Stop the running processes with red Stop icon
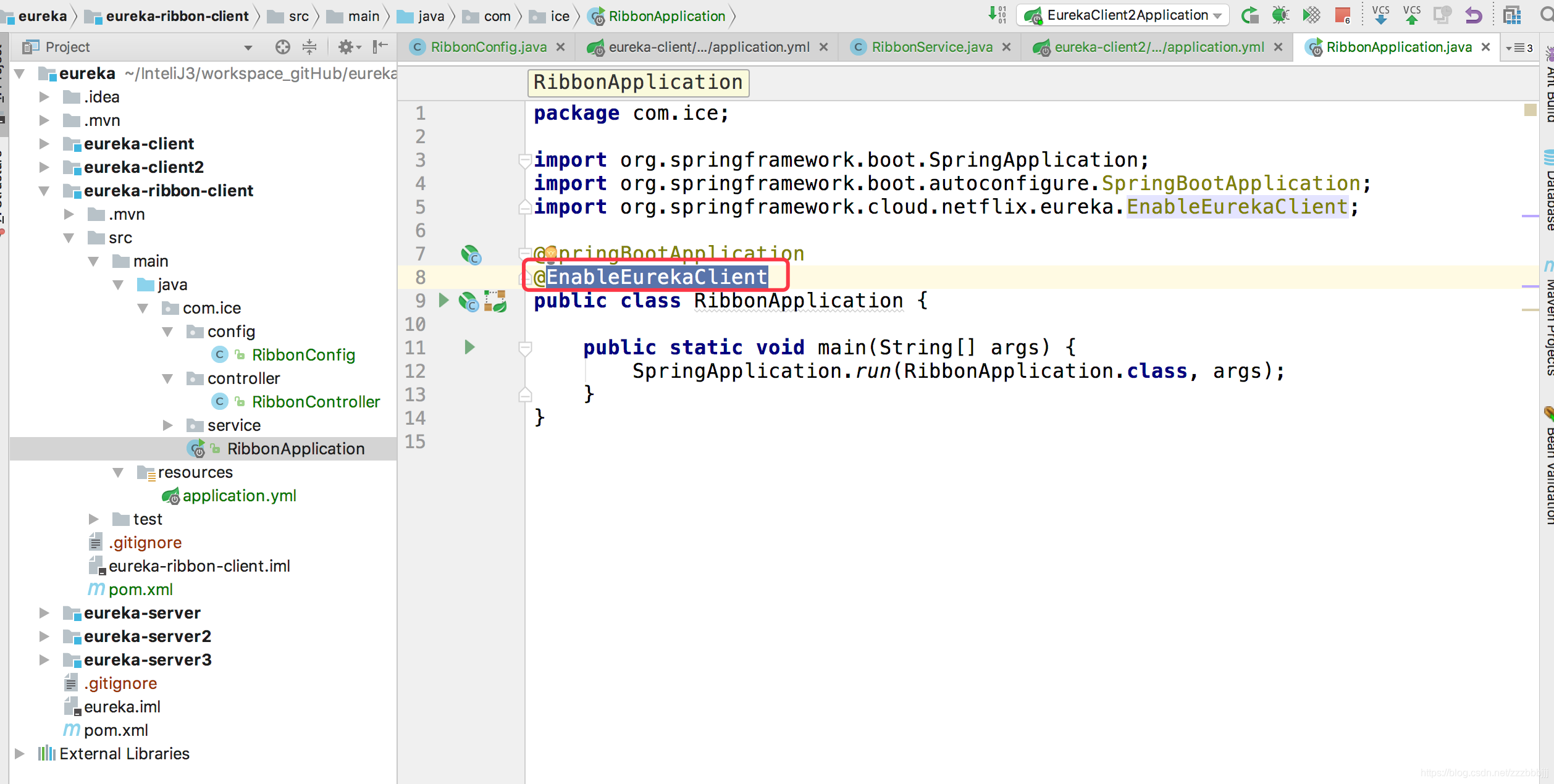Image resolution: width=1554 pixels, height=784 pixels. [1342, 15]
